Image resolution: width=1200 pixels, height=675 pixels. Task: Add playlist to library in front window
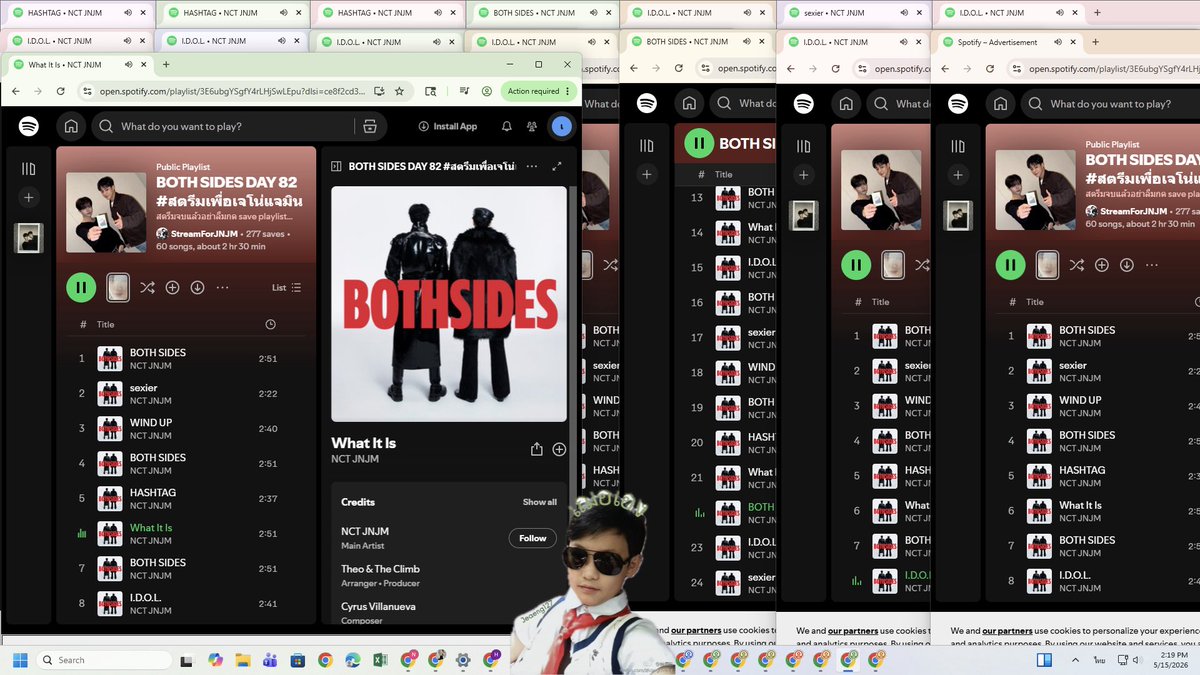point(172,287)
